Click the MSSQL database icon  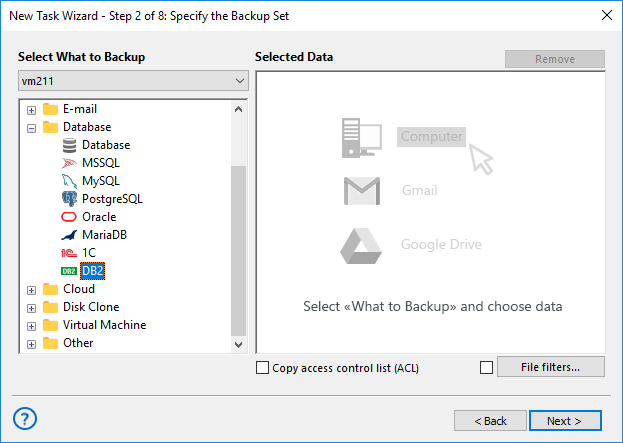[69, 163]
